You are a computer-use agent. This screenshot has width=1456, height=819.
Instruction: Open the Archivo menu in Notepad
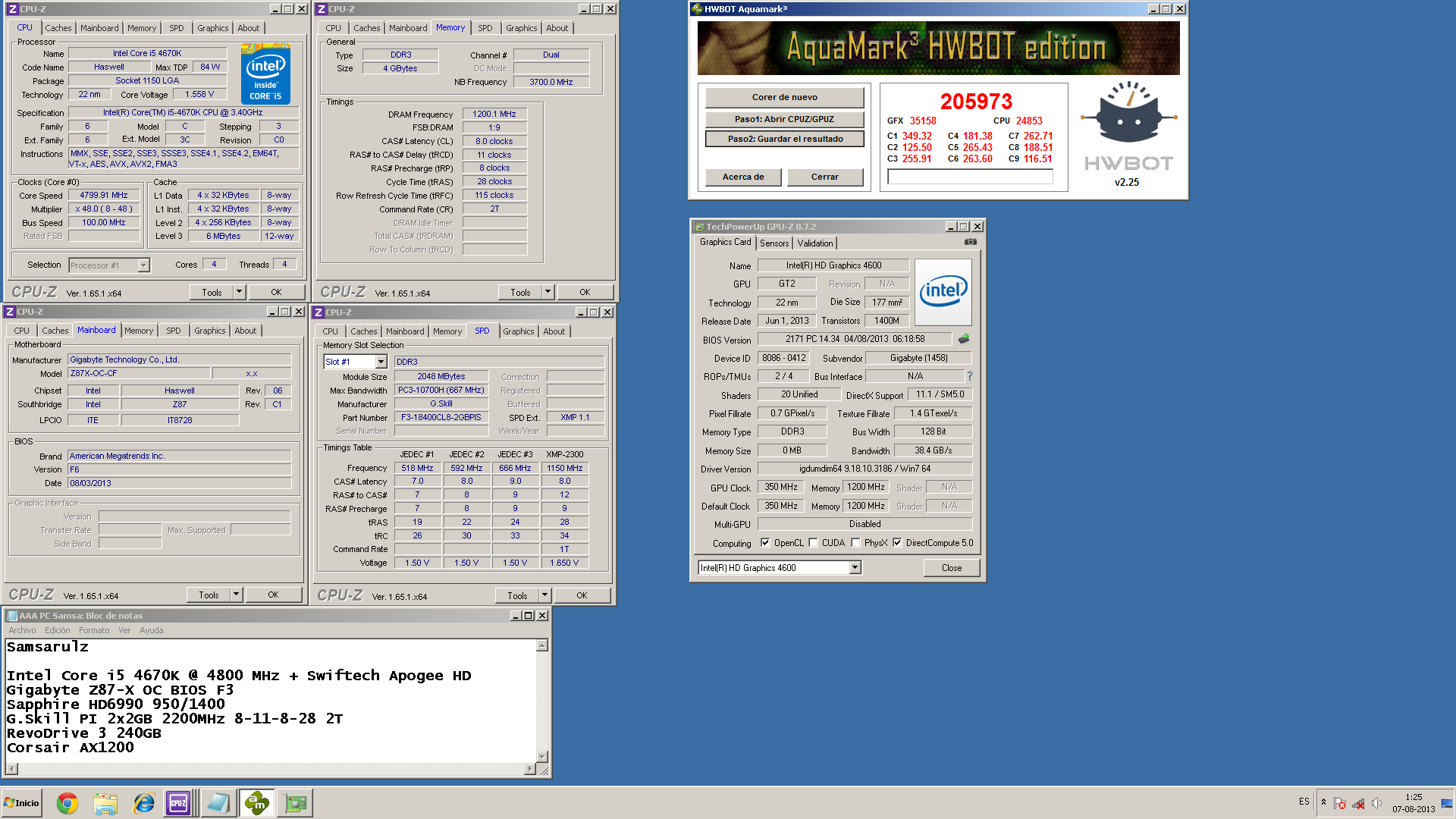[22, 630]
